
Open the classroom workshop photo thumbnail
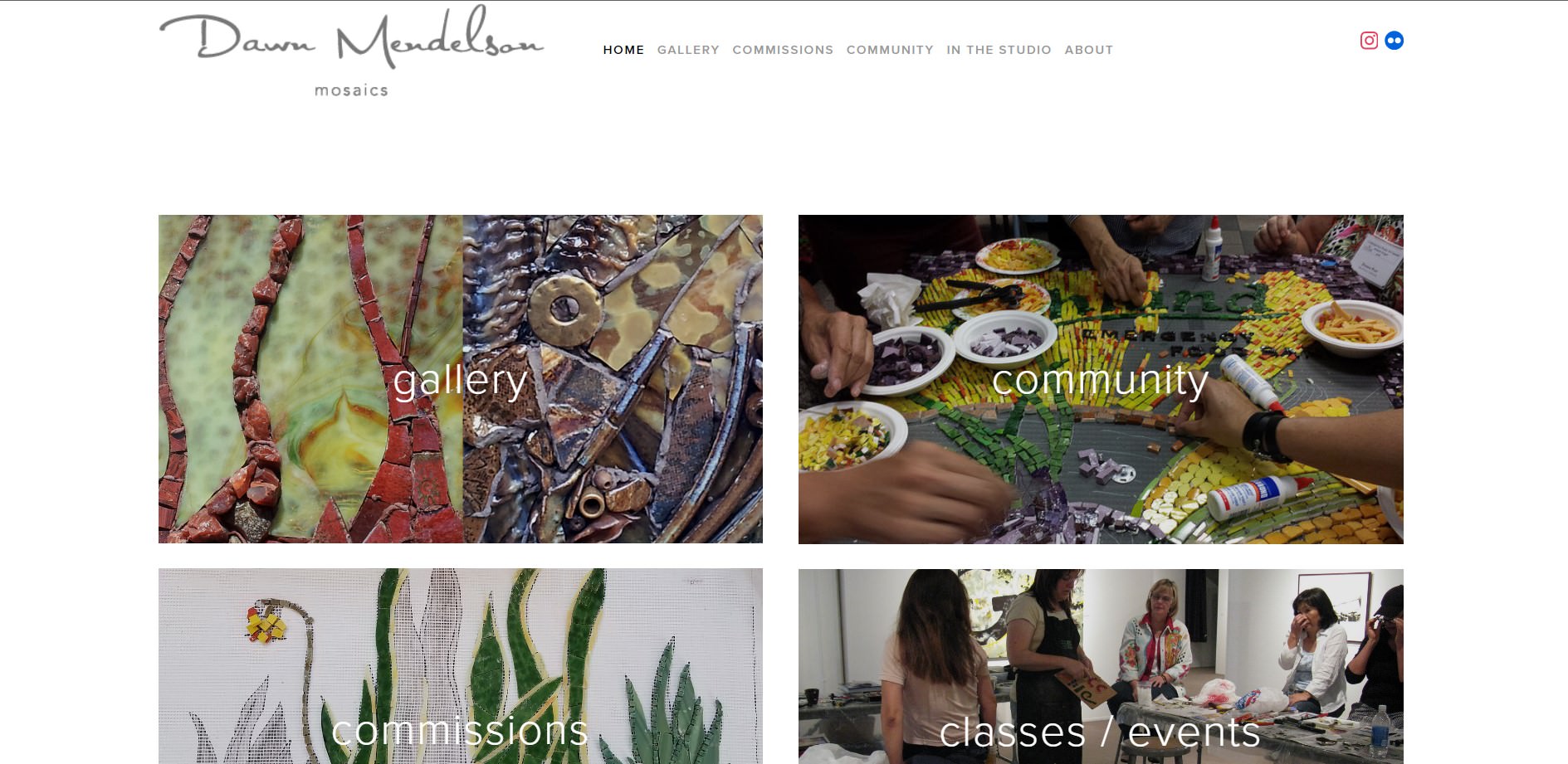pos(1101,666)
